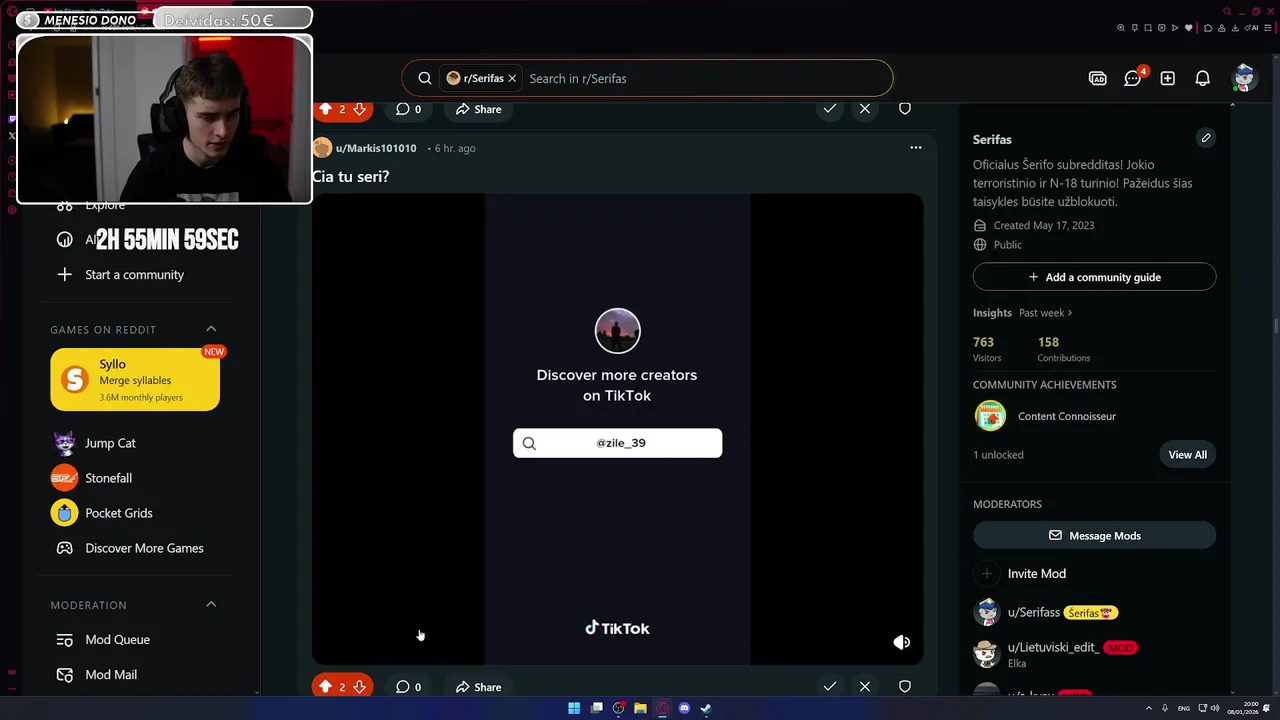Collapse the Games on Reddit section
Viewport: 1280px width, 720px height.
[211, 329]
